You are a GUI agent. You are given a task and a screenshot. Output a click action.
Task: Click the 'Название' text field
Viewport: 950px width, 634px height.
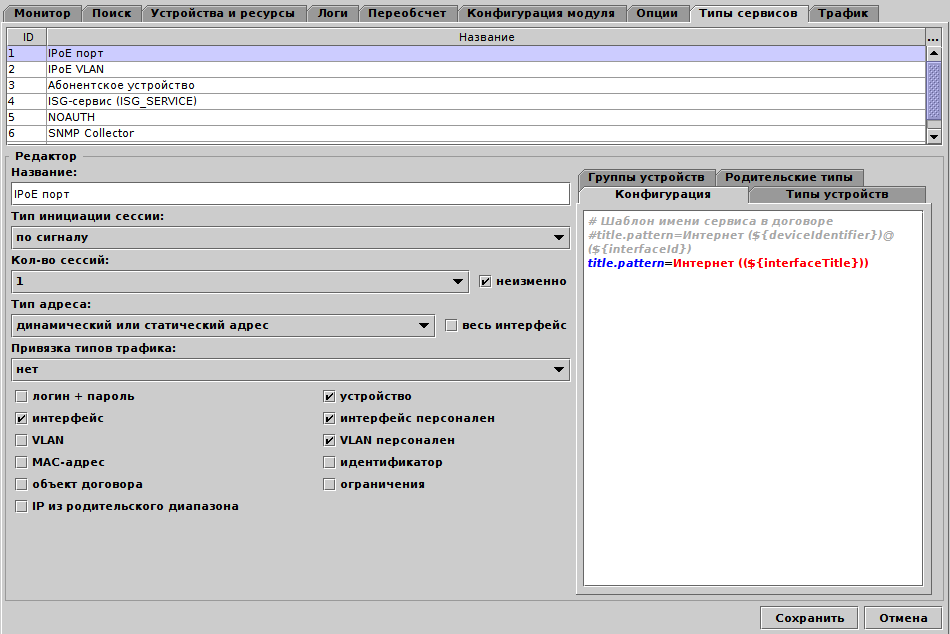290,194
